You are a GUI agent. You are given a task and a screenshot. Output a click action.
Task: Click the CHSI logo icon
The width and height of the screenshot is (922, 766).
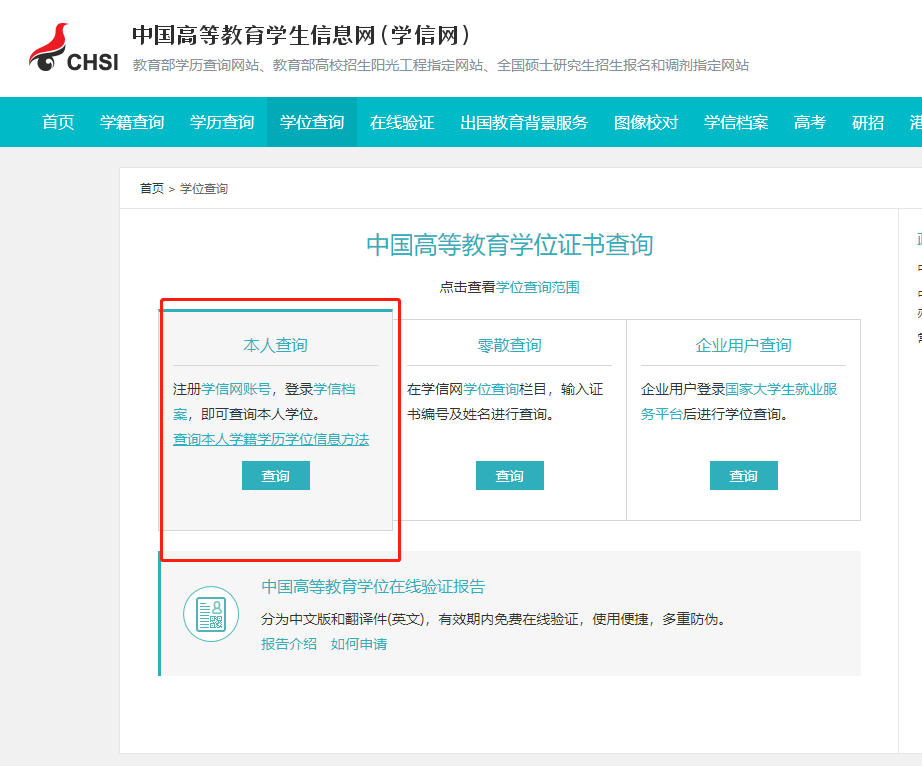pos(73,49)
